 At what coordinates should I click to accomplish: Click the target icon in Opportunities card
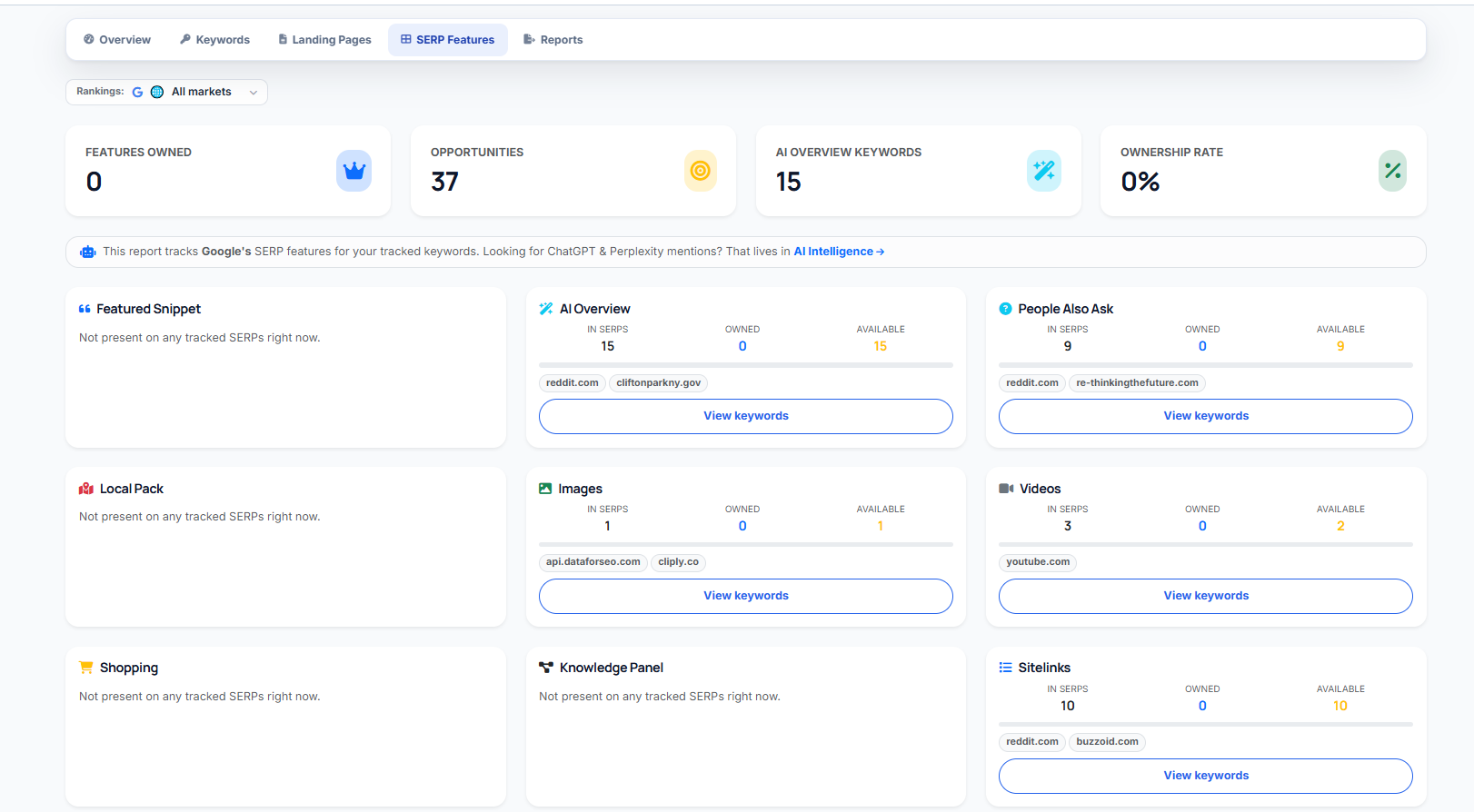pyautogui.click(x=700, y=171)
